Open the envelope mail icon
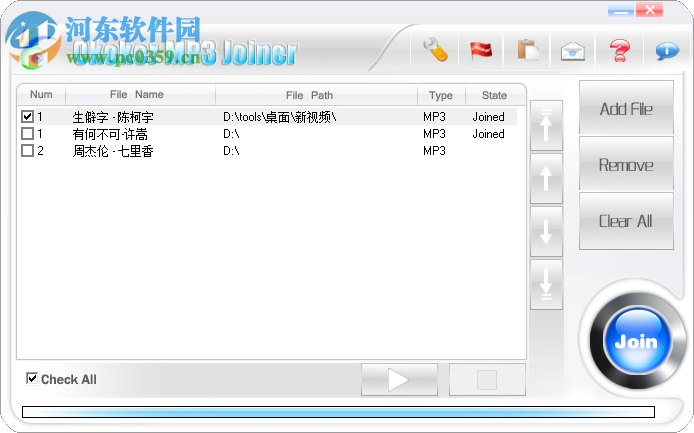 (x=573, y=50)
